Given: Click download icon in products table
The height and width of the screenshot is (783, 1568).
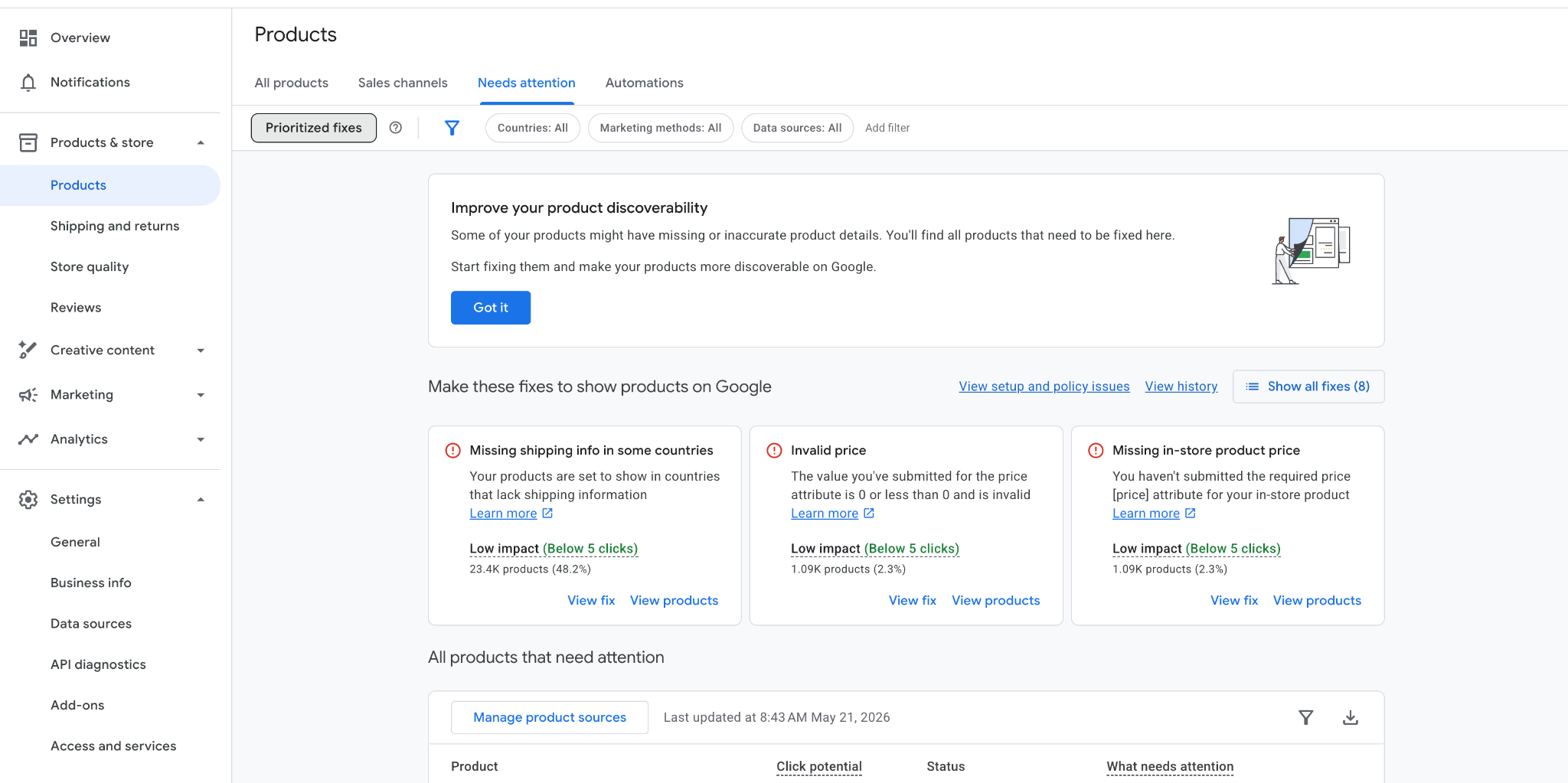Looking at the screenshot, I should (x=1351, y=717).
